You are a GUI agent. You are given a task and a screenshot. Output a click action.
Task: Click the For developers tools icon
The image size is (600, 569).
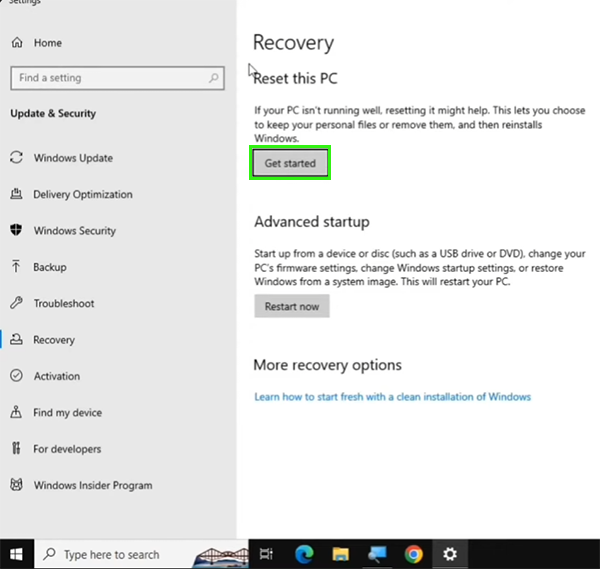pyautogui.click(x=16, y=448)
